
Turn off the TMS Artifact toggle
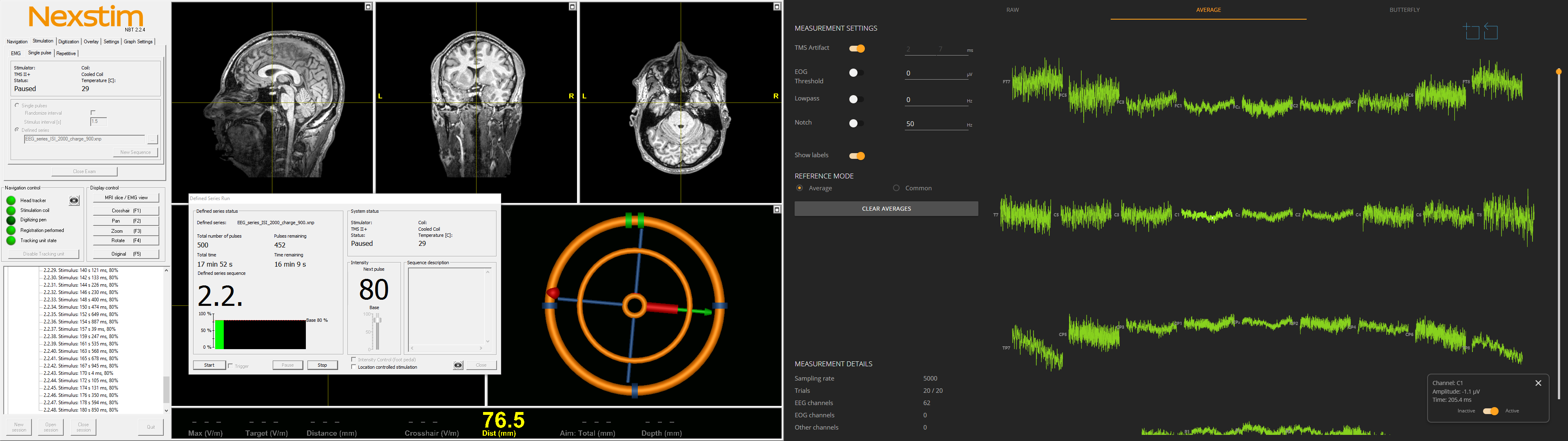pyautogui.click(x=857, y=49)
